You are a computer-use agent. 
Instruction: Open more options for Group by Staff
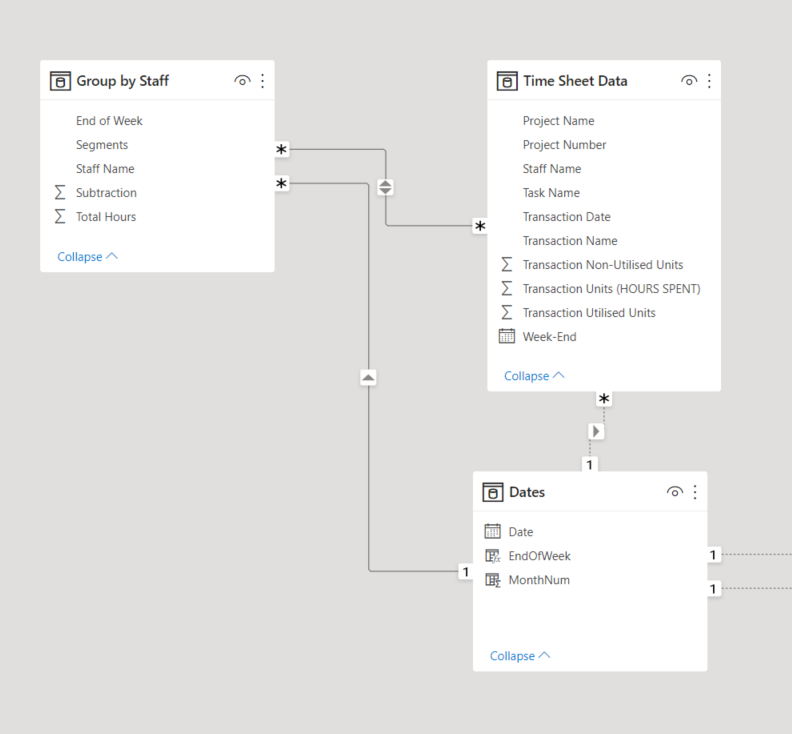[263, 81]
